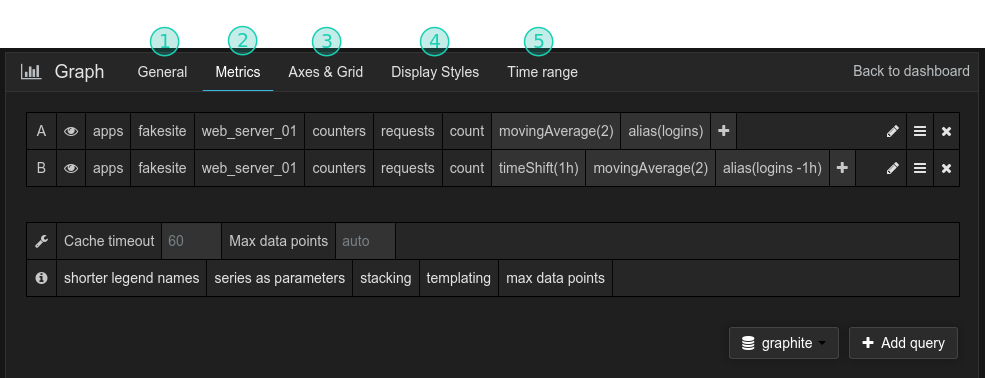This screenshot has width=985, height=378.
Task: Click the Cache timeout input field
Action: pos(191,240)
